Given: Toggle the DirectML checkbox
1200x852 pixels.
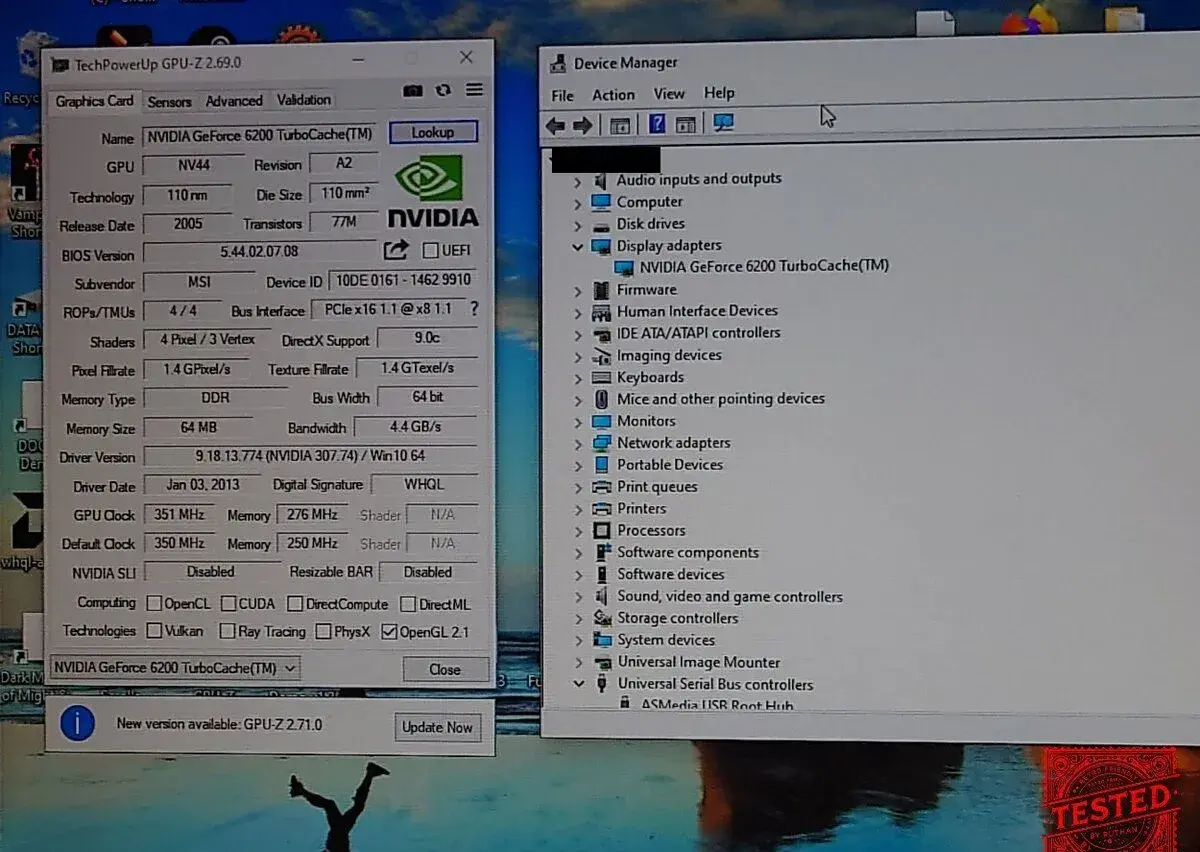Looking at the screenshot, I should (x=408, y=604).
